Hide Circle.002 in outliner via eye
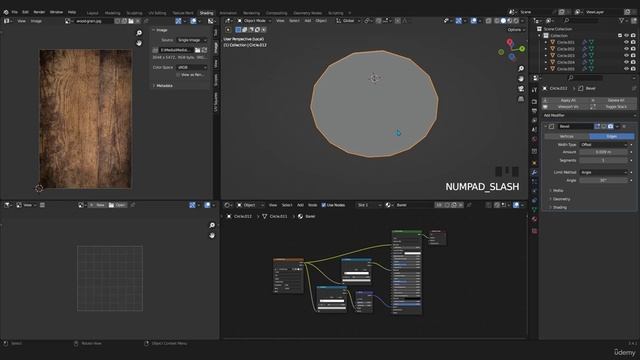This screenshot has height=360, width=640. point(627,49)
